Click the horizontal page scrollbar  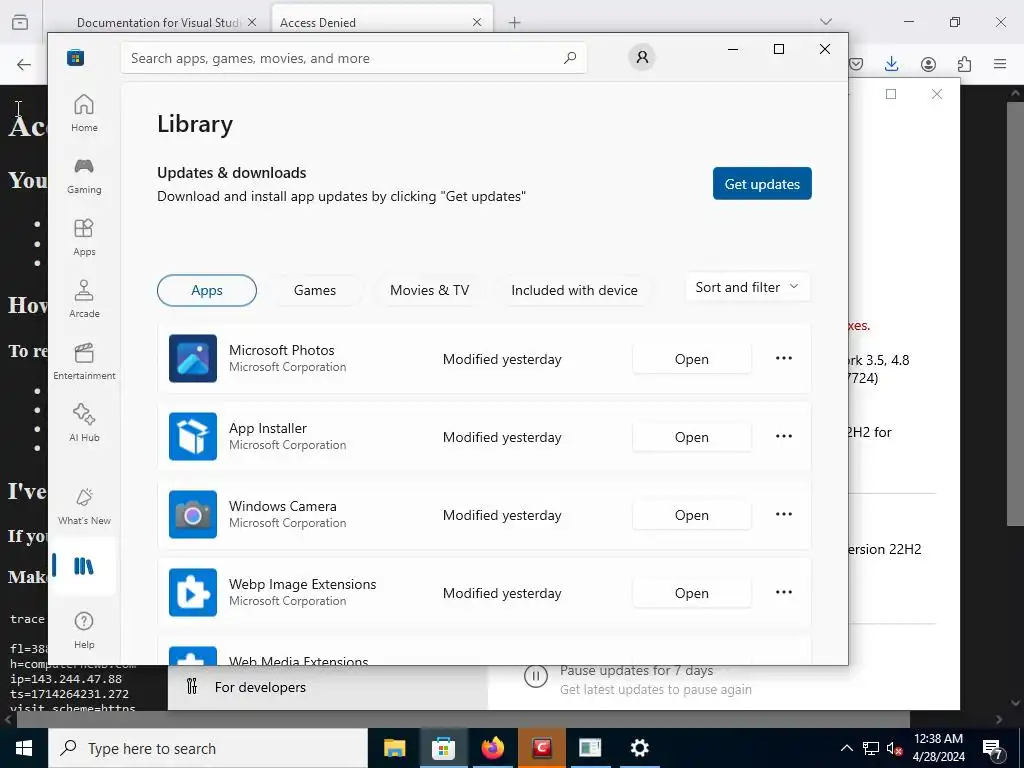(462, 719)
